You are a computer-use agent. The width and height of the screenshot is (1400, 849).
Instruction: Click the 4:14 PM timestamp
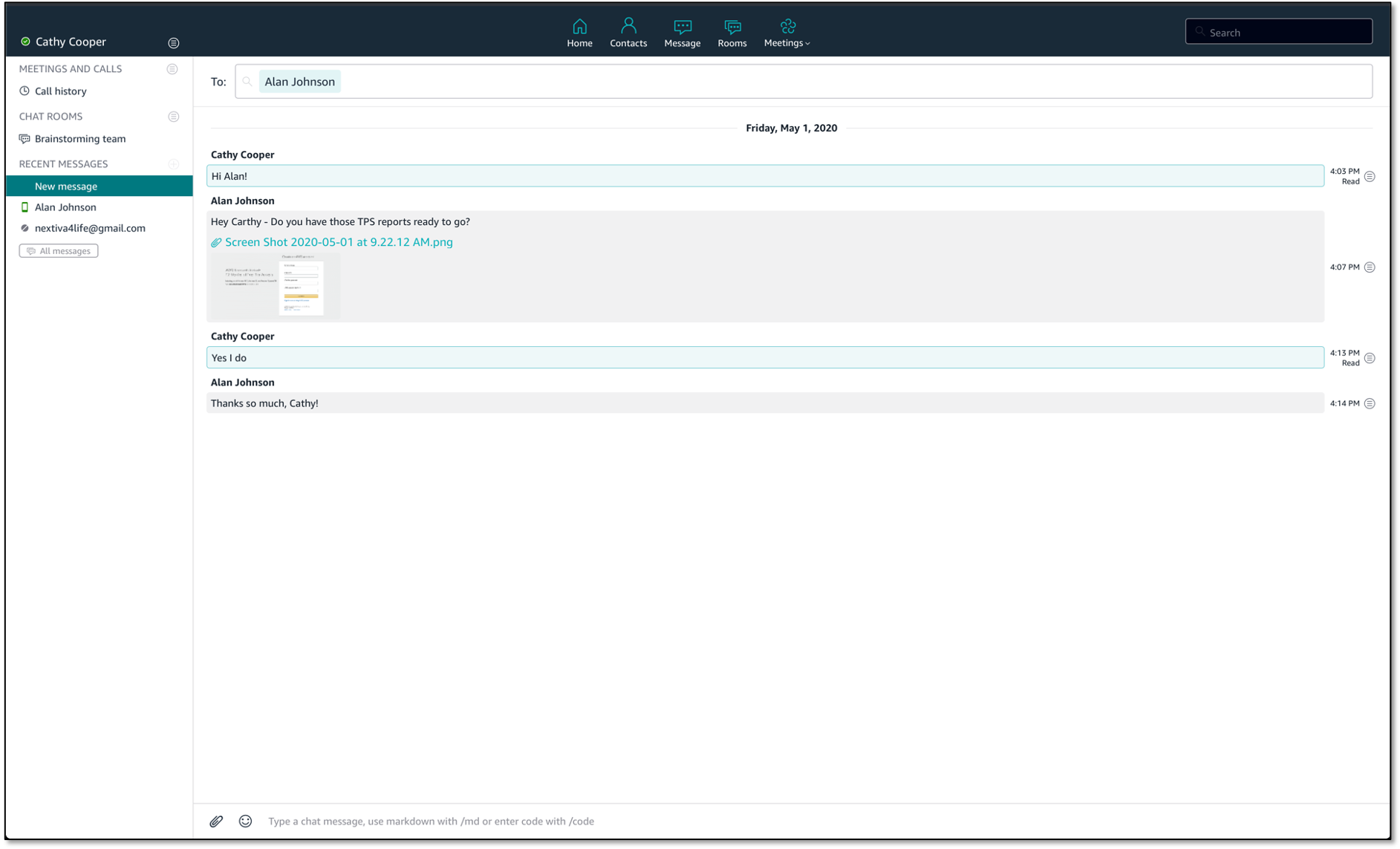(1344, 403)
